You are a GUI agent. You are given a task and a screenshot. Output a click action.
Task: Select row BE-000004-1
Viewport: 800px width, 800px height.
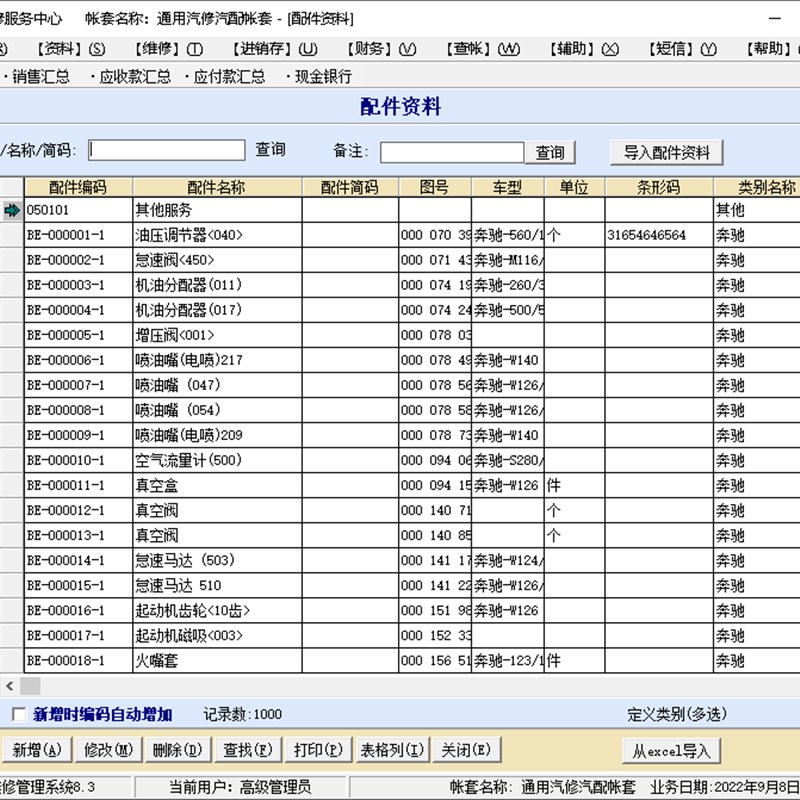tap(78, 310)
